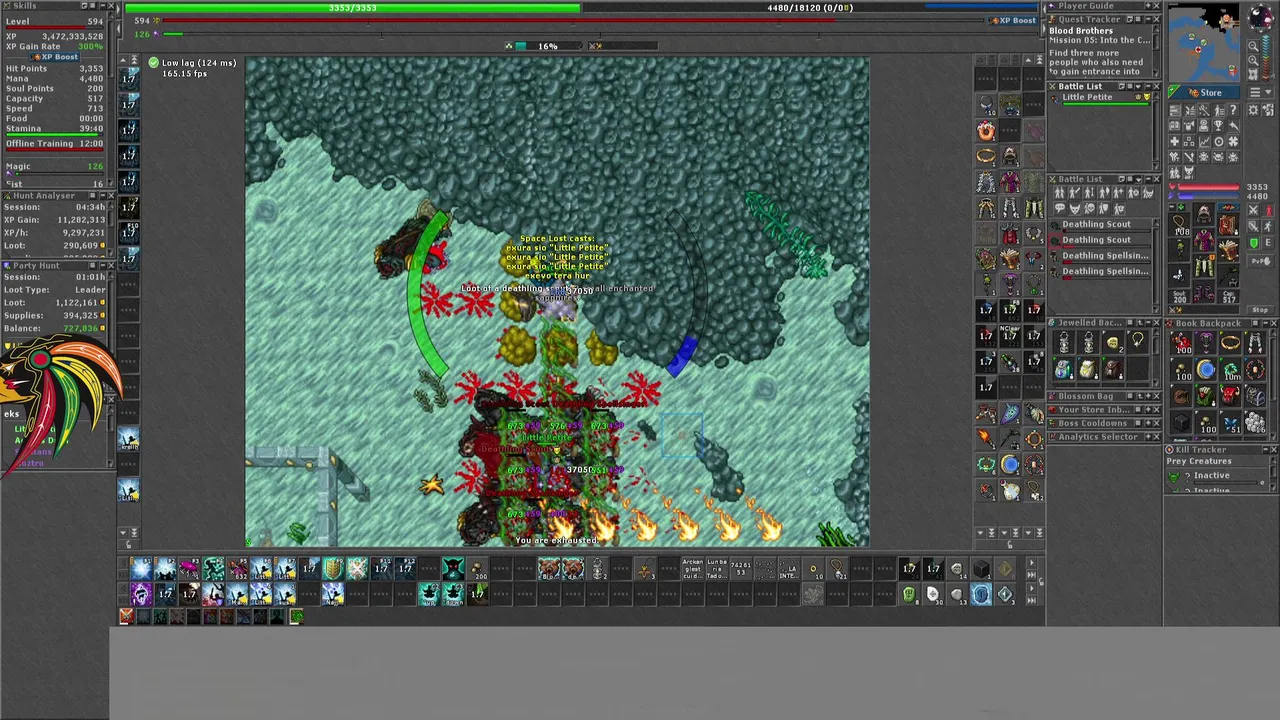The width and height of the screenshot is (1280, 720).
Task: Toggle the crossed swords combat mode button
Action: (x=1253, y=210)
